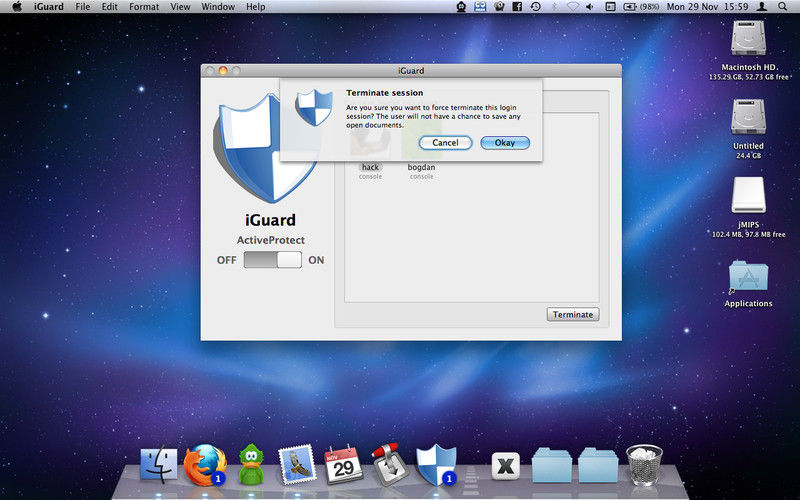800x500 pixels.
Task: Click the blue robot face menu bar icon
Action: 480,7
